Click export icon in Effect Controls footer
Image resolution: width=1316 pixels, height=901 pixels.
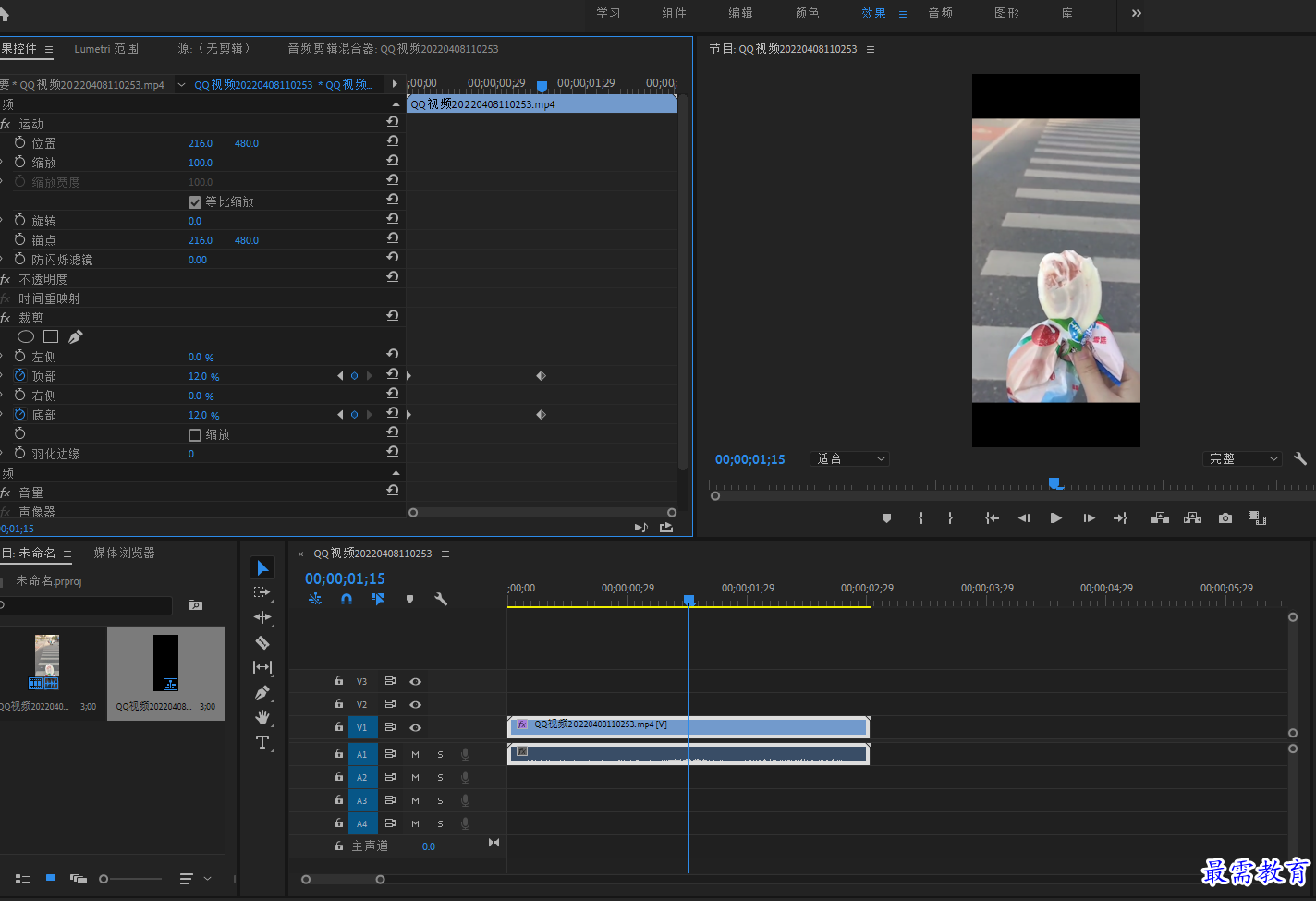(x=666, y=527)
